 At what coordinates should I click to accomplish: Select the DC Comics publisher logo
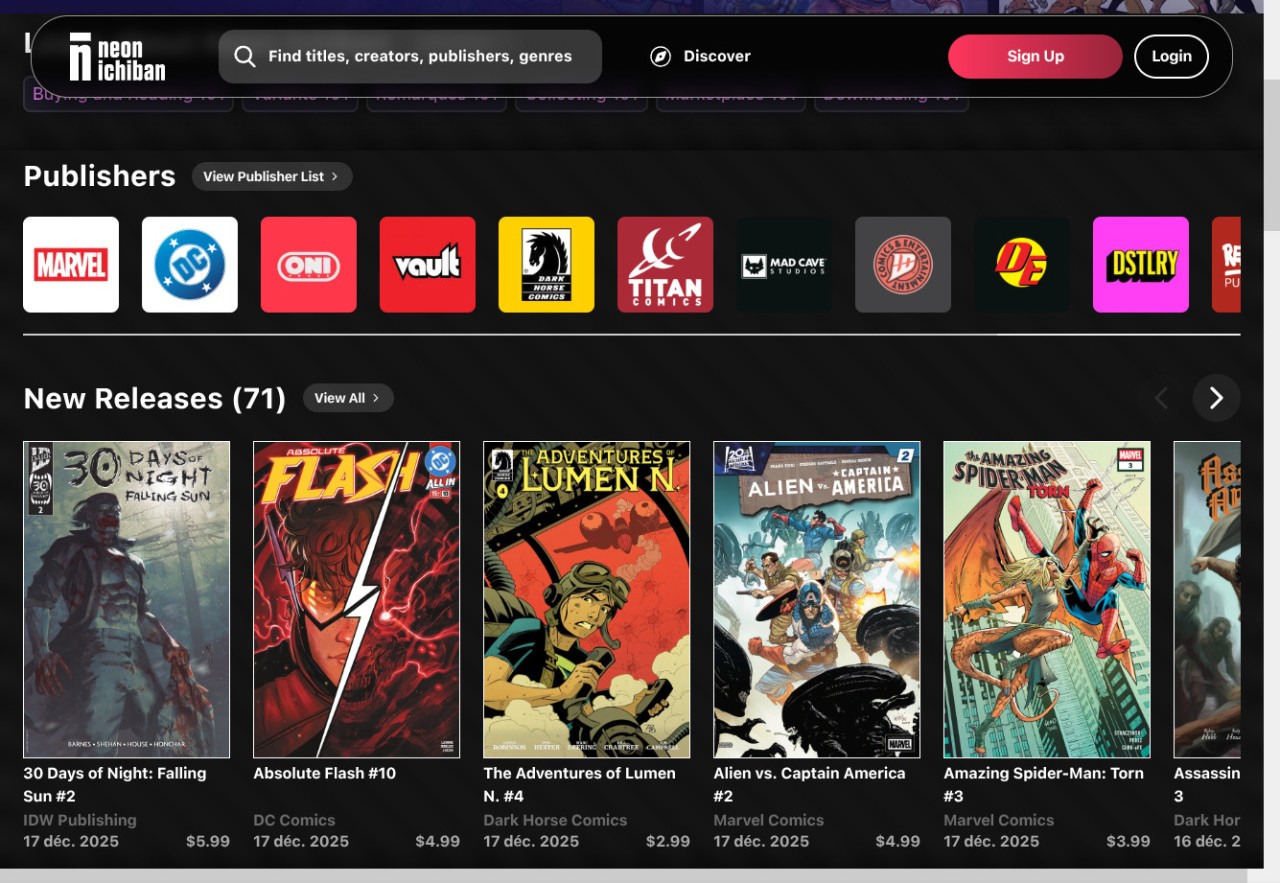point(190,265)
